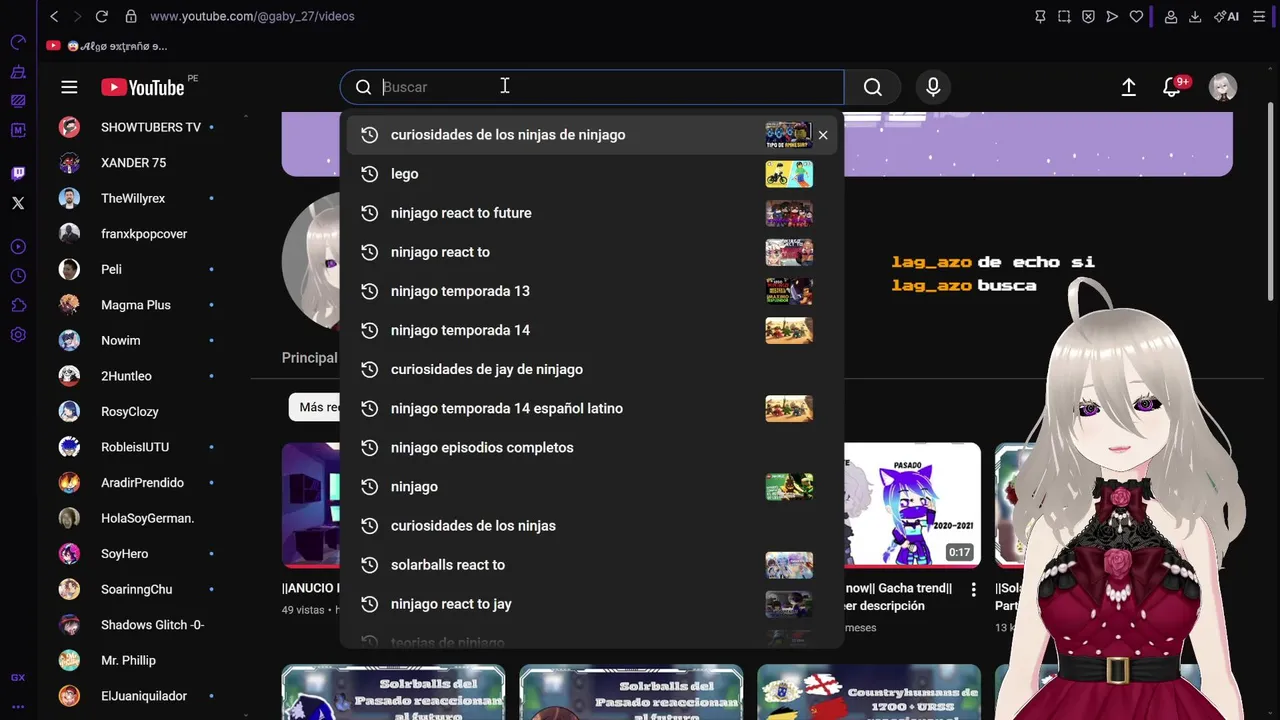Open GX Control speedometer icon in sidebar

click(x=18, y=42)
